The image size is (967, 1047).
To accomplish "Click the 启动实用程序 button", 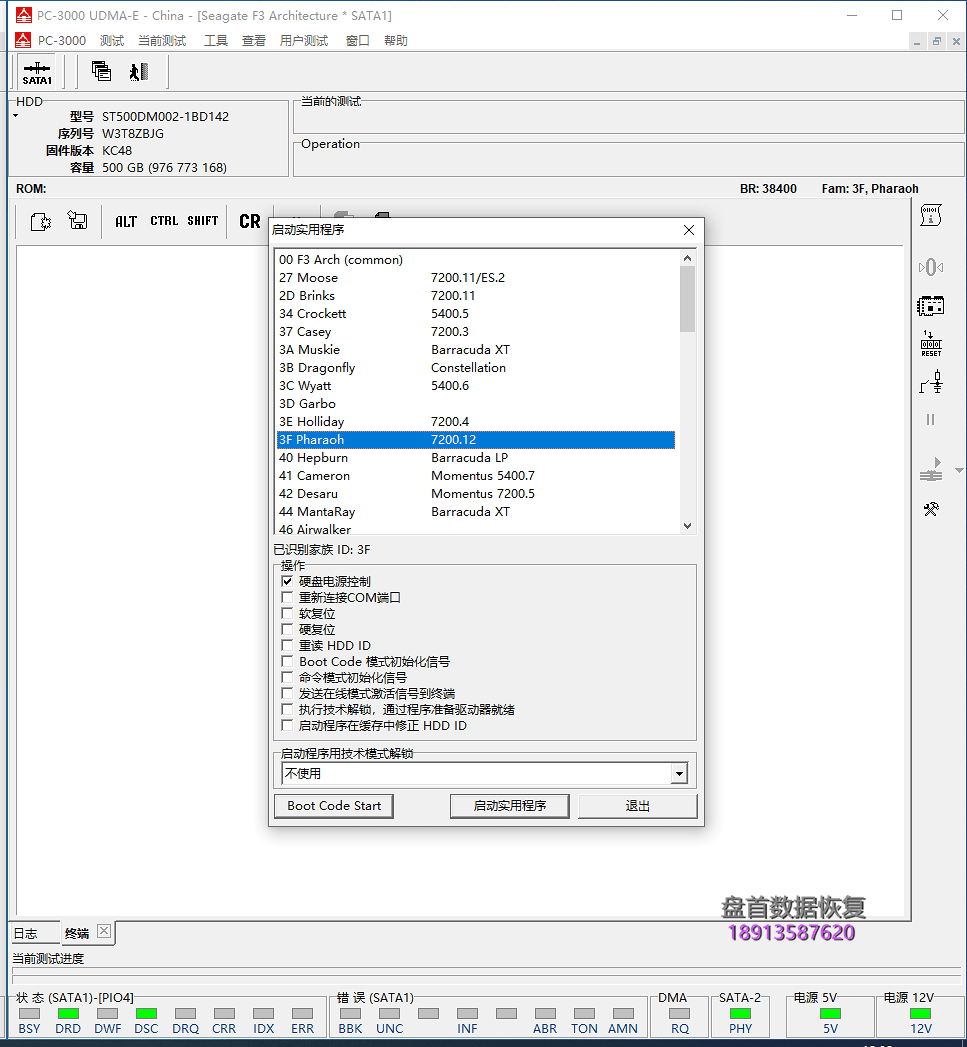I will tap(510, 806).
